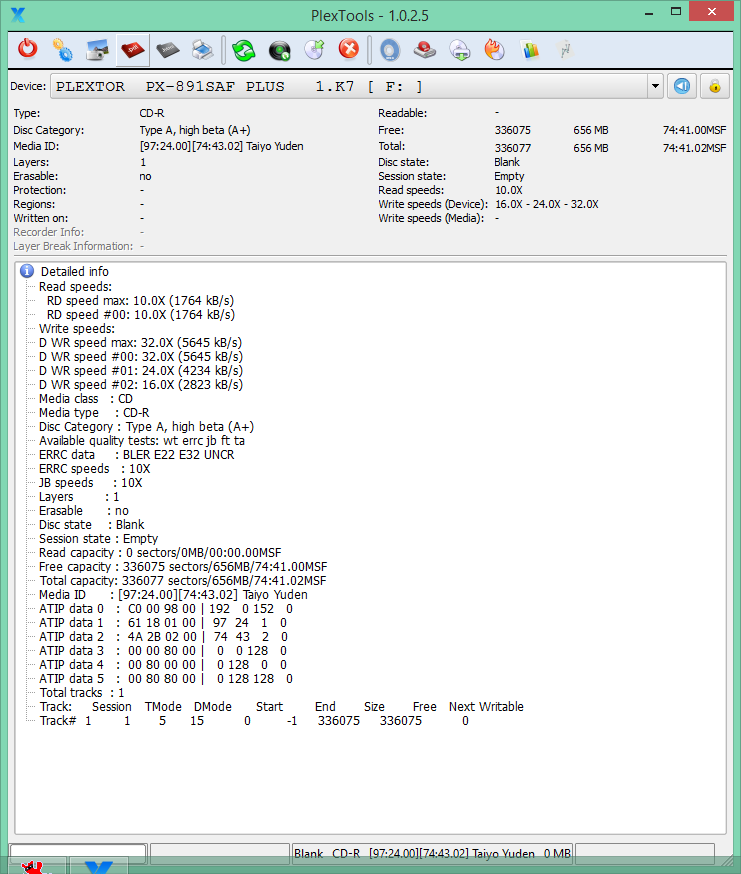The width and height of the screenshot is (741, 874).
Task: Click the PlexTools X logo in title bar
Action: point(18,15)
